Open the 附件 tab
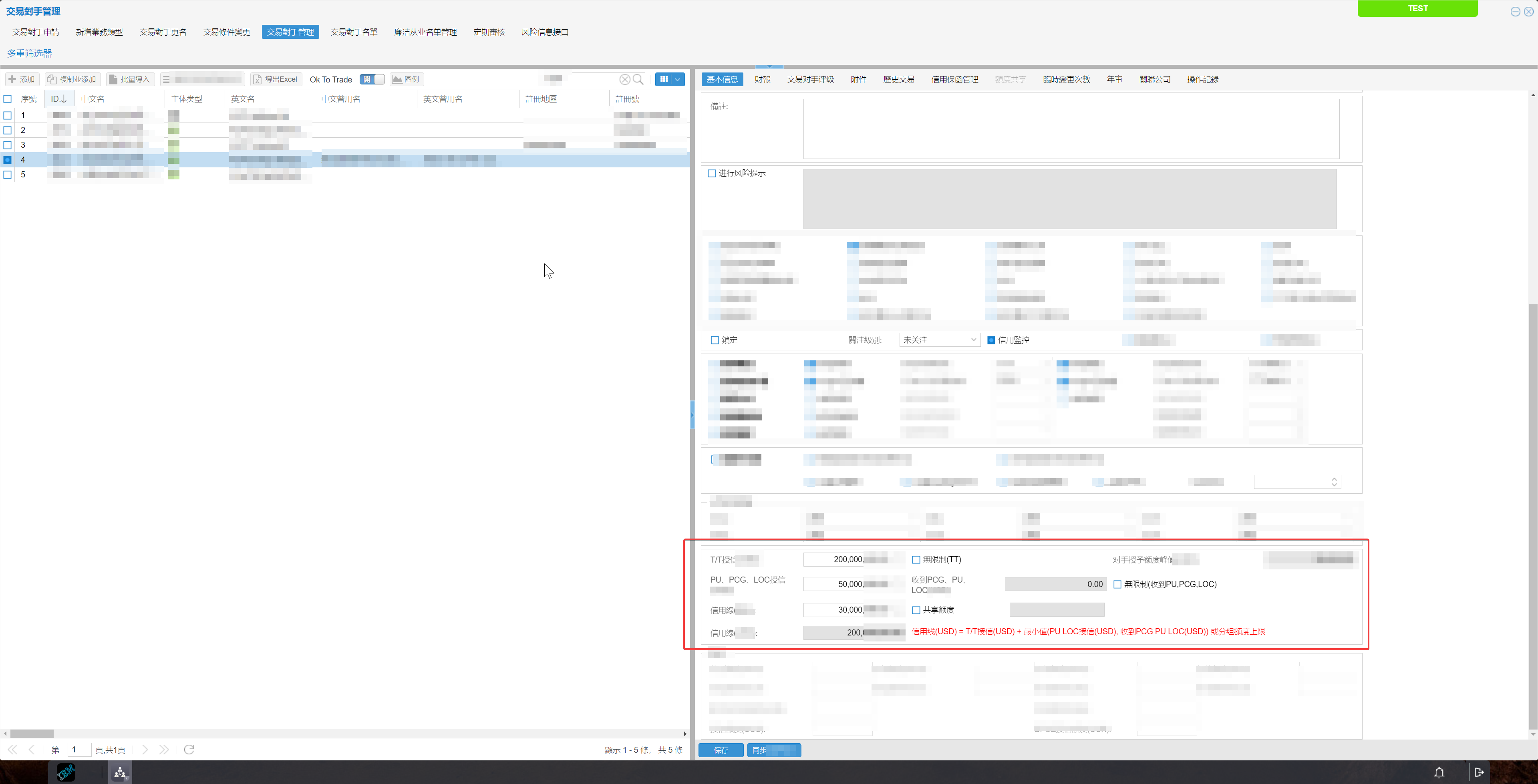1538x784 pixels. pos(859,79)
